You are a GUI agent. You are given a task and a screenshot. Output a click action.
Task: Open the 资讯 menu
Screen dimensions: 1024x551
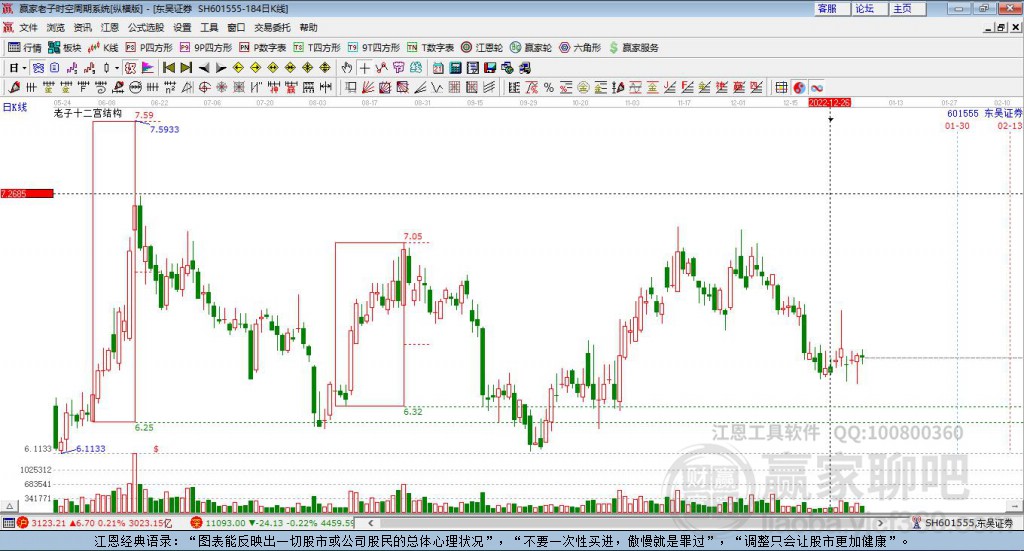click(82, 27)
